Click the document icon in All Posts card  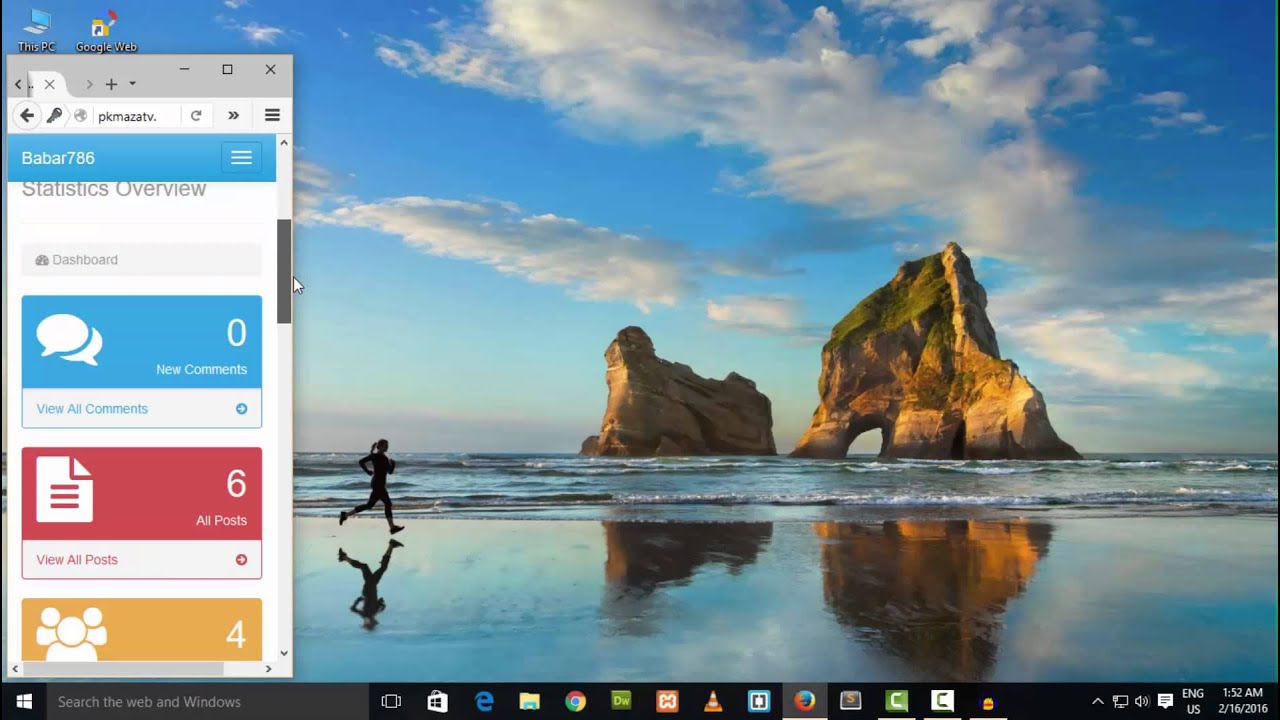65,490
